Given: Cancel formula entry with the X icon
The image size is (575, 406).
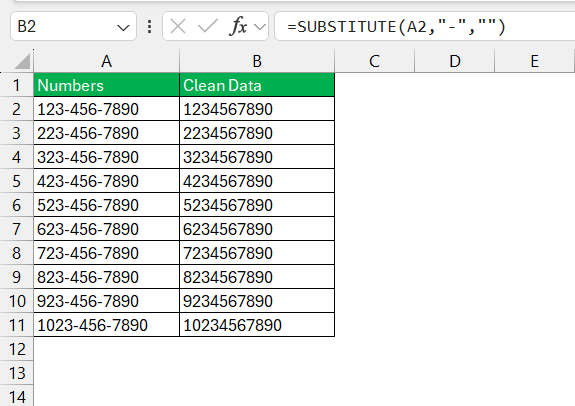Looking at the screenshot, I should point(178,27).
